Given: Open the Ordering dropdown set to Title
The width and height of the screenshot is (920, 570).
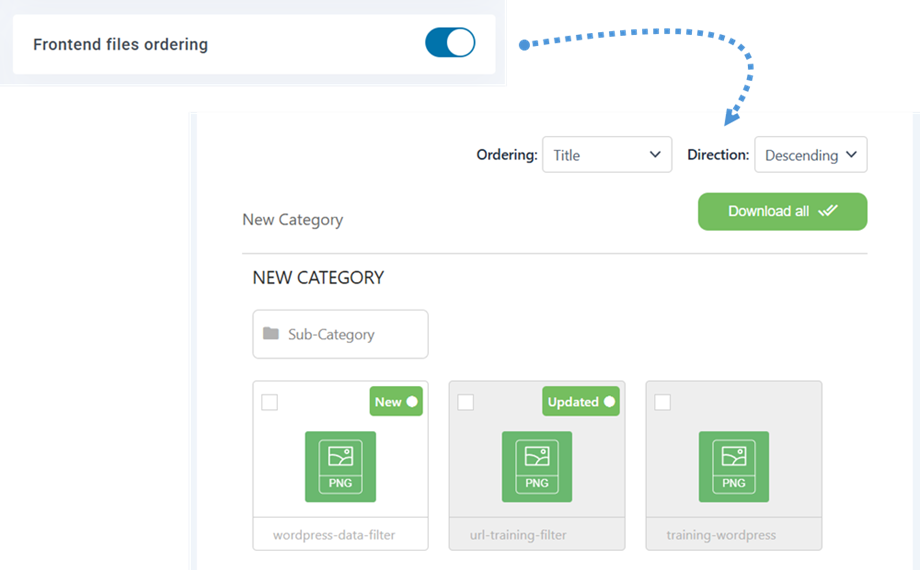Looking at the screenshot, I should tap(606, 155).
